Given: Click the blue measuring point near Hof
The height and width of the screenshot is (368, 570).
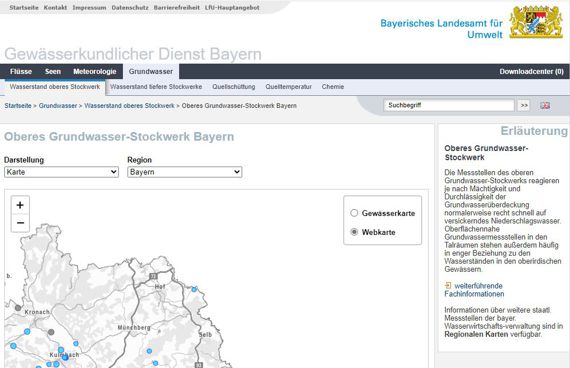Looking at the screenshot, I should pos(194,289).
